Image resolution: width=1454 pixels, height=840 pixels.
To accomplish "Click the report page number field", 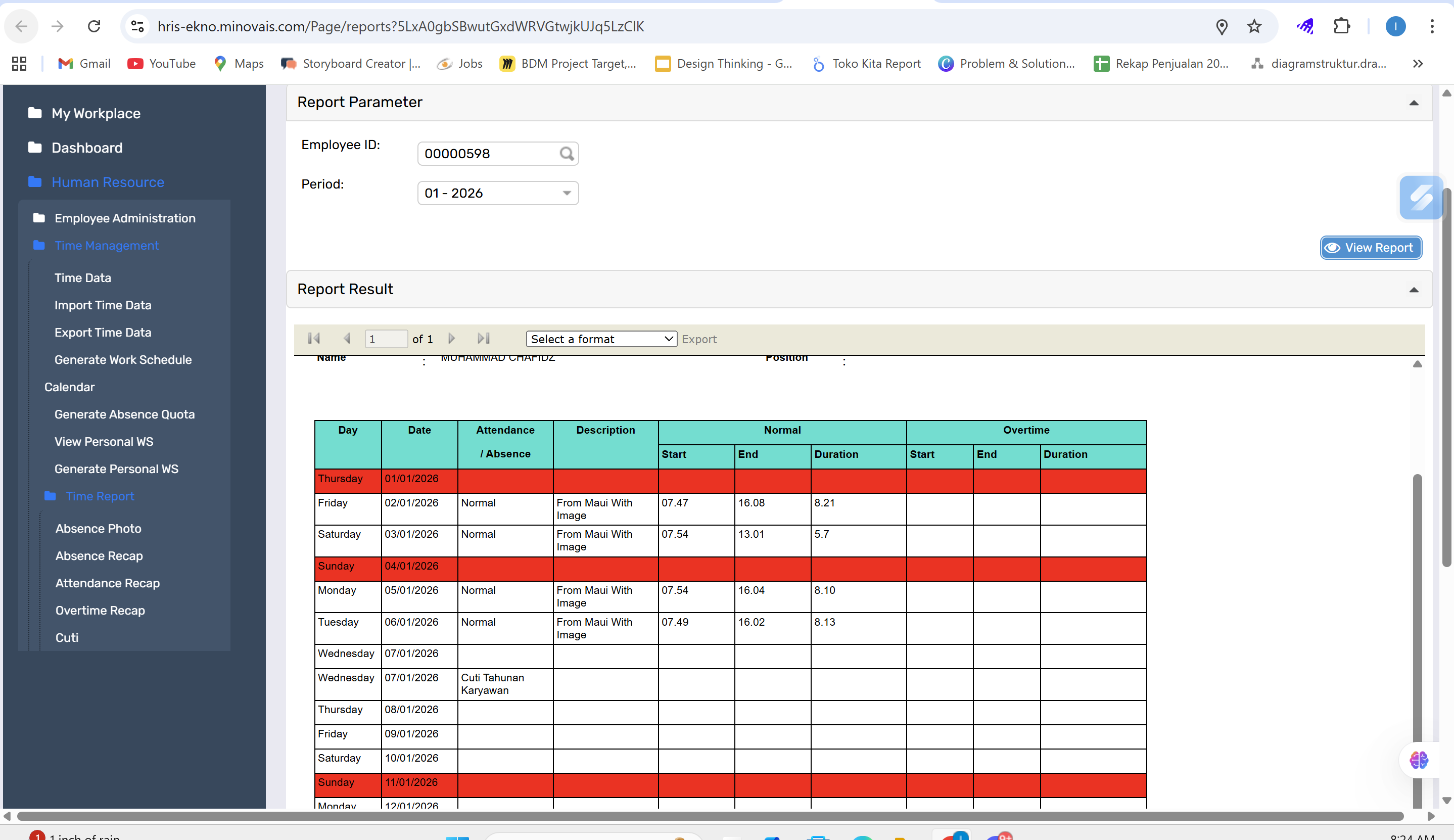I will [x=386, y=339].
